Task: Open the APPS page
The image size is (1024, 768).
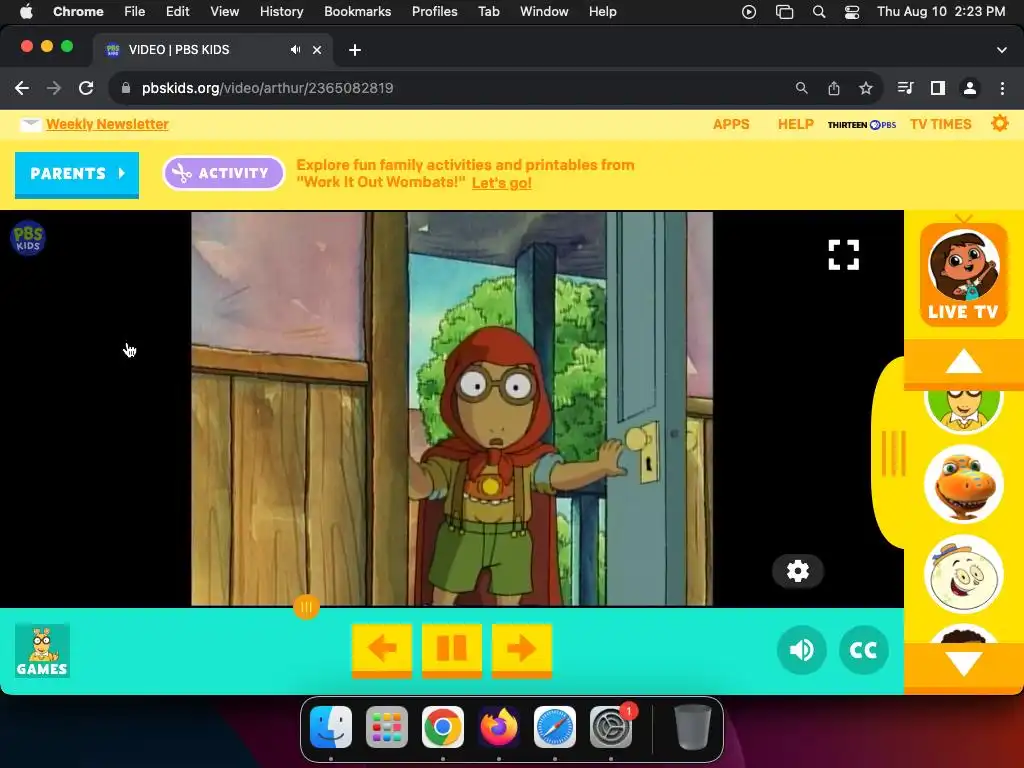Action: coord(731,124)
